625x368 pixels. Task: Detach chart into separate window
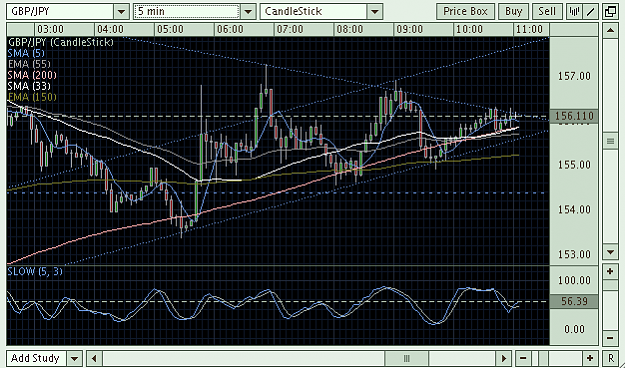point(610,12)
